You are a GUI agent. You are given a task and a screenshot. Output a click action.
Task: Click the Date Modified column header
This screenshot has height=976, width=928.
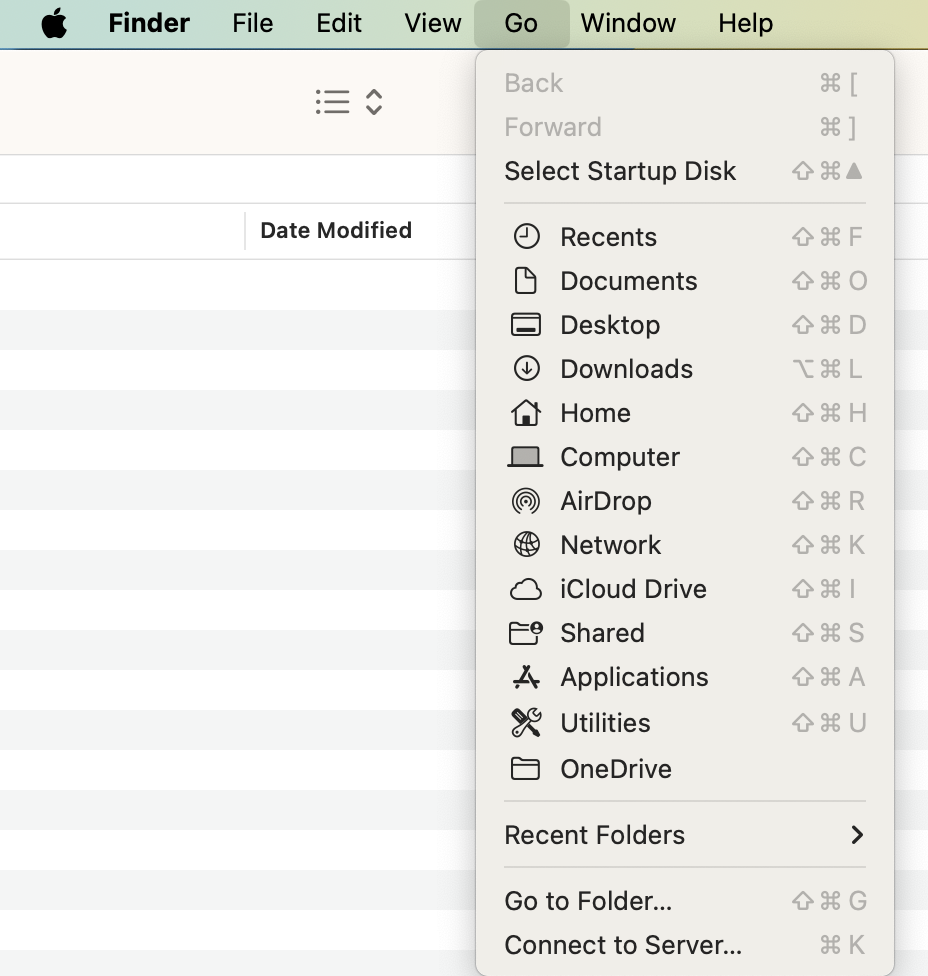336,230
